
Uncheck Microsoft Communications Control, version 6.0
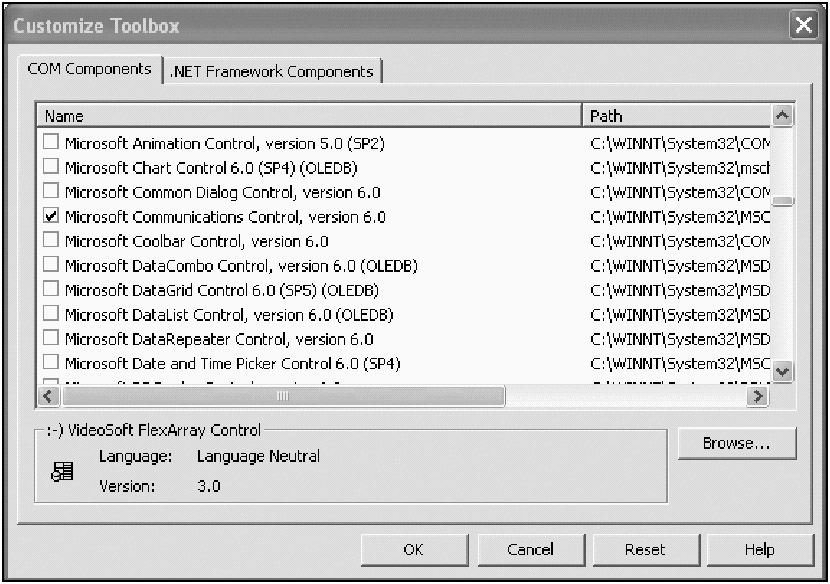[x=51, y=217]
